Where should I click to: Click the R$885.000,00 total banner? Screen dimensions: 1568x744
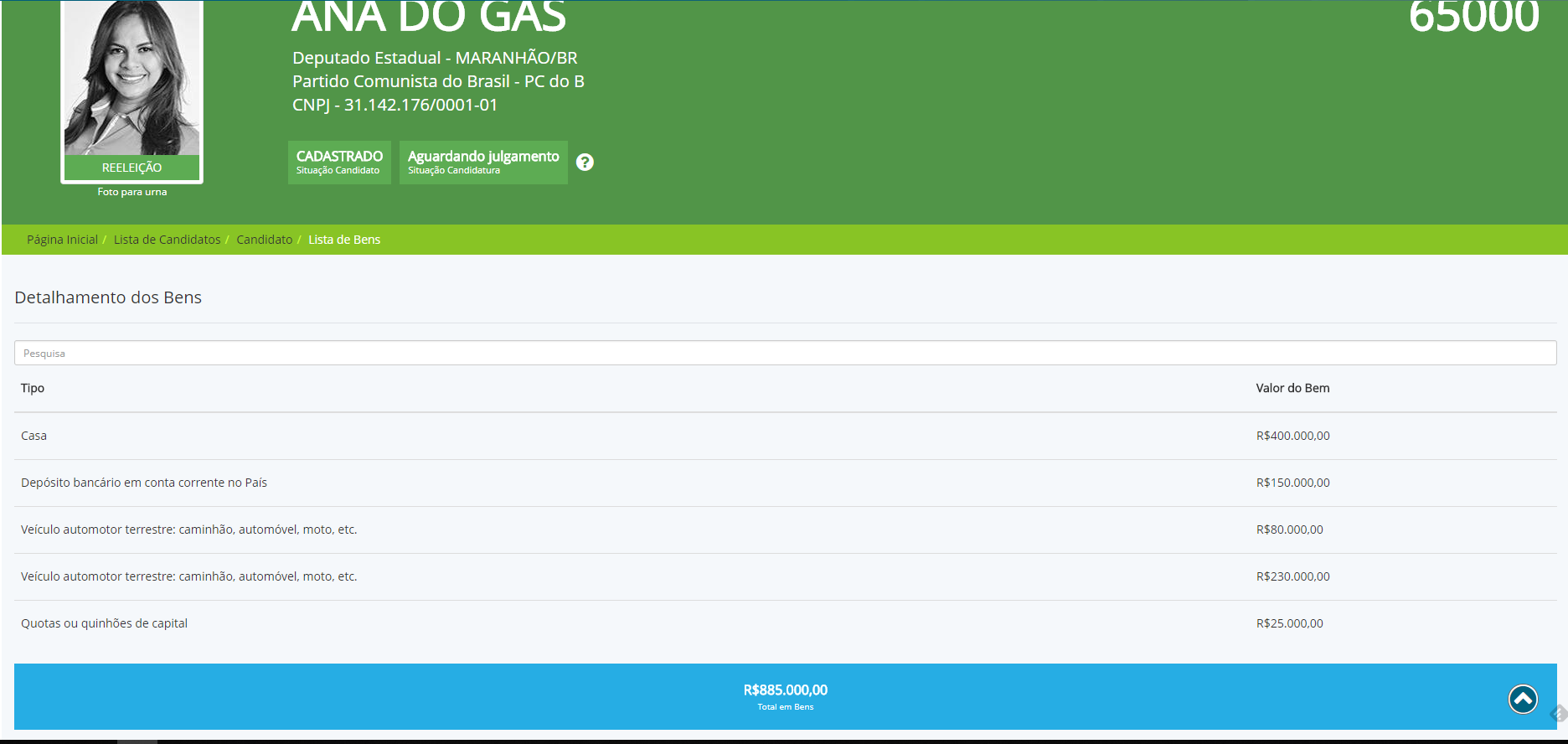click(785, 696)
